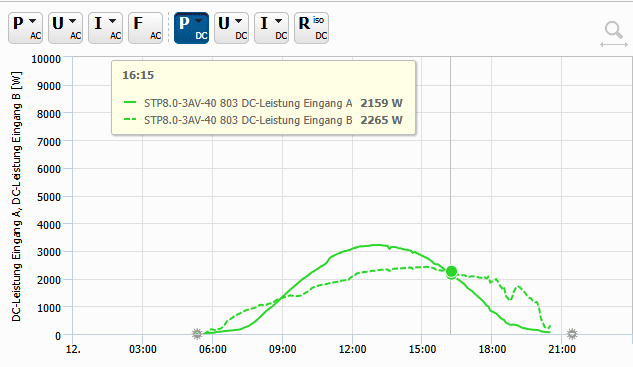This screenshot has width=633, height=367.
Task: Open dropdown arrow on U AC button
Action: (x=73, y=21)
